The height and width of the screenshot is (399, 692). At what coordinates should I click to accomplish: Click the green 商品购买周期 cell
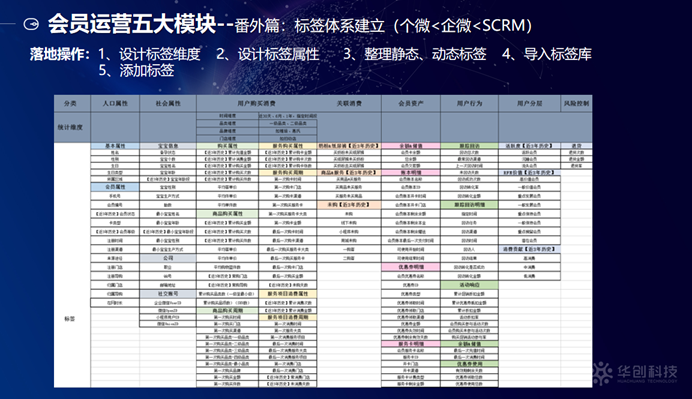click(227, 311)
